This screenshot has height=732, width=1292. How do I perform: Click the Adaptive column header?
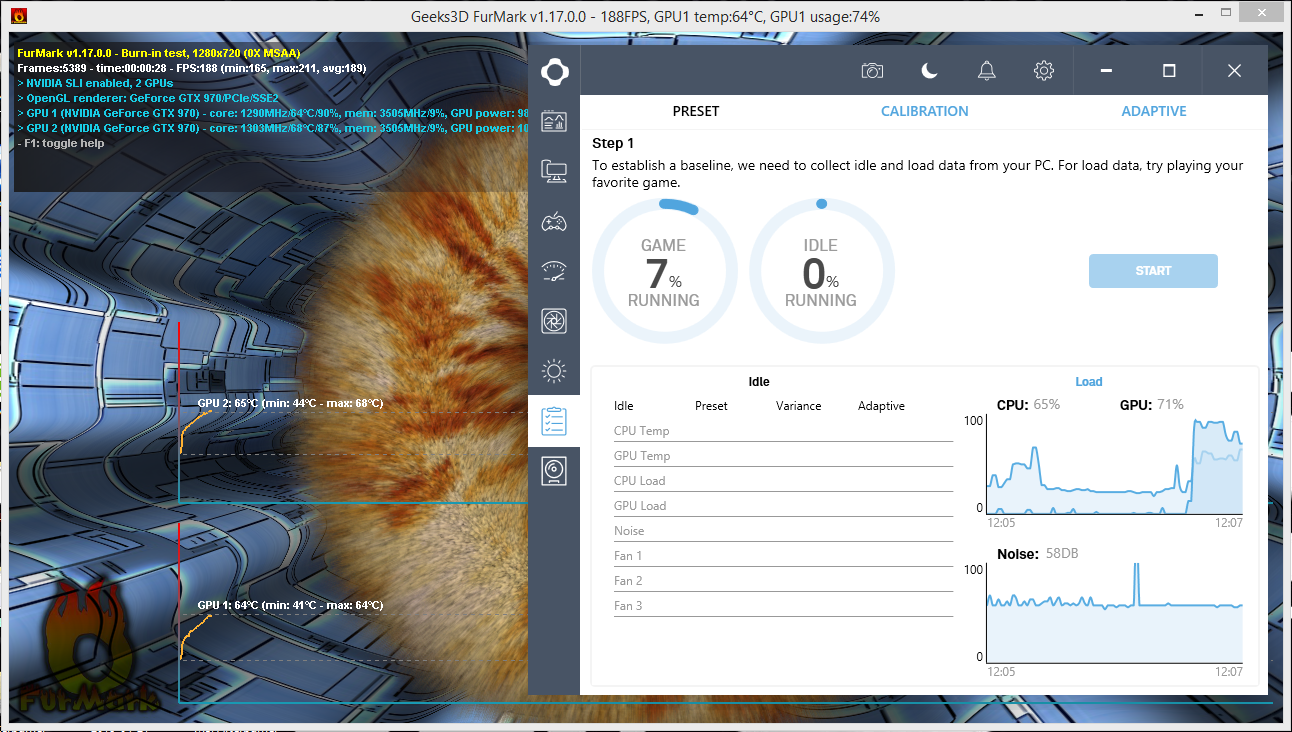[x=881, y=406]
